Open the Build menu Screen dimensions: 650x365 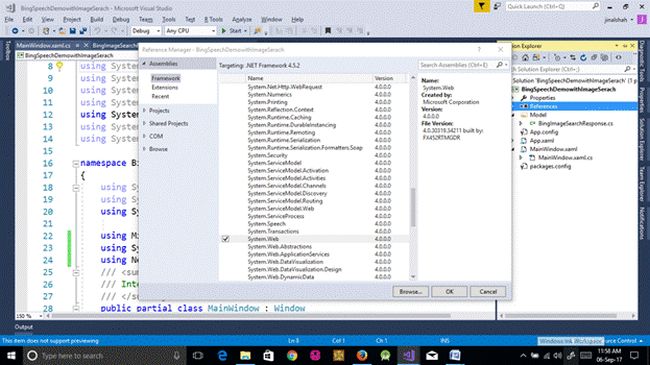[97, 19]
